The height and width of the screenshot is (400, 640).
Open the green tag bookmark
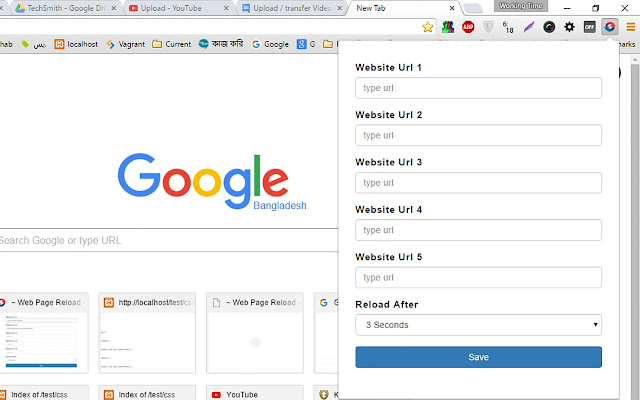33,44
